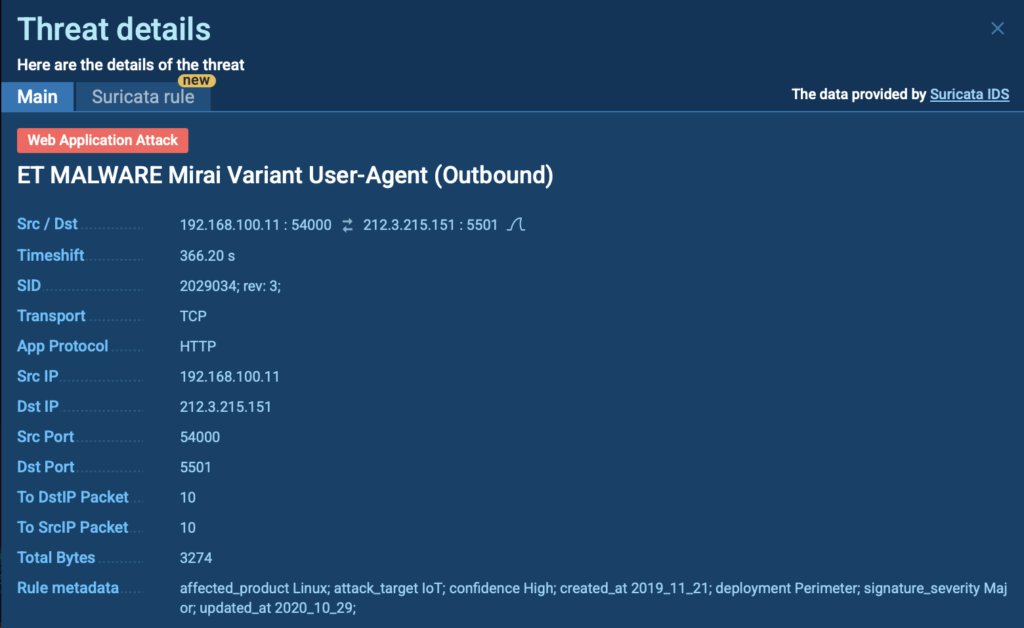
Task: Click the Web Application Attack category badge
Action: 102,140
